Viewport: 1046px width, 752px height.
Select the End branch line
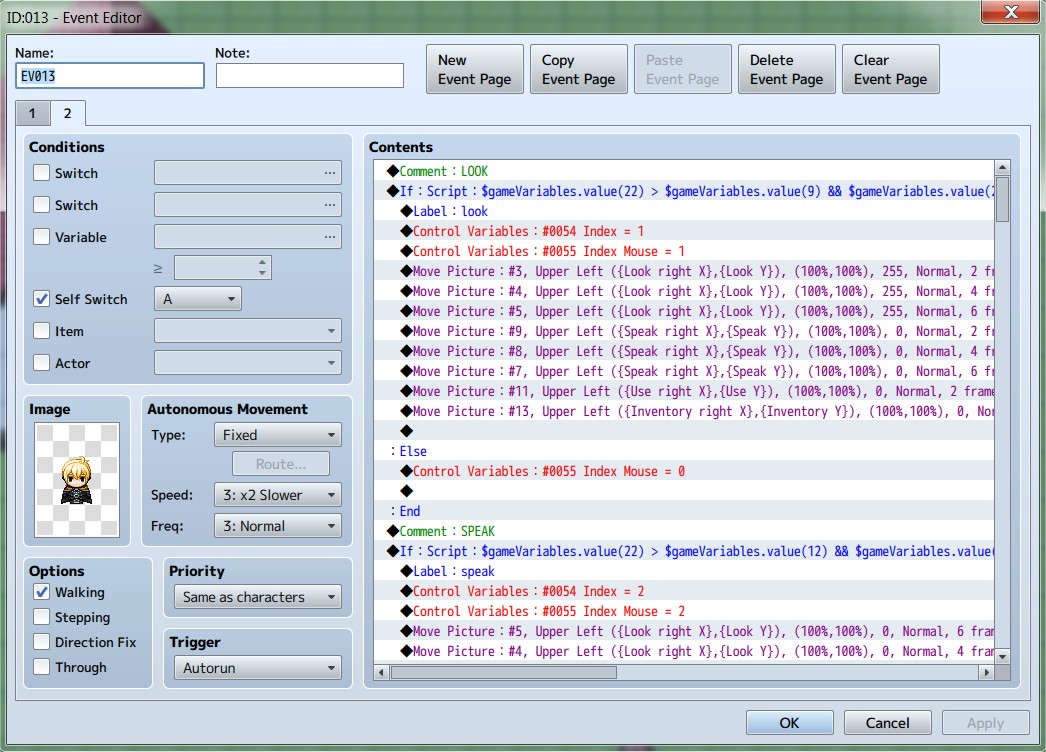pos(684,512)
